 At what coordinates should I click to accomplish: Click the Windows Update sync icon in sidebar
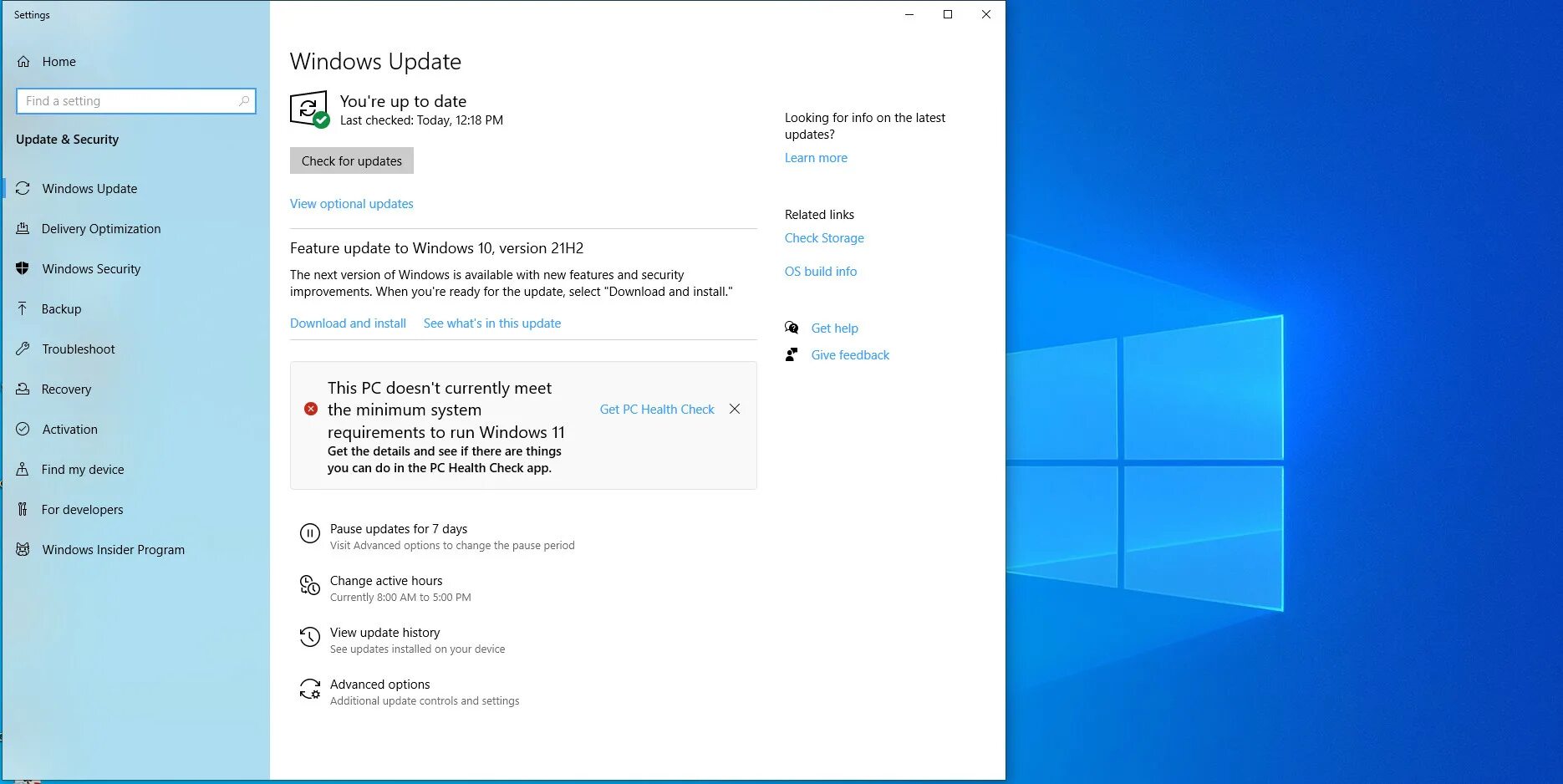pos(23,189)
